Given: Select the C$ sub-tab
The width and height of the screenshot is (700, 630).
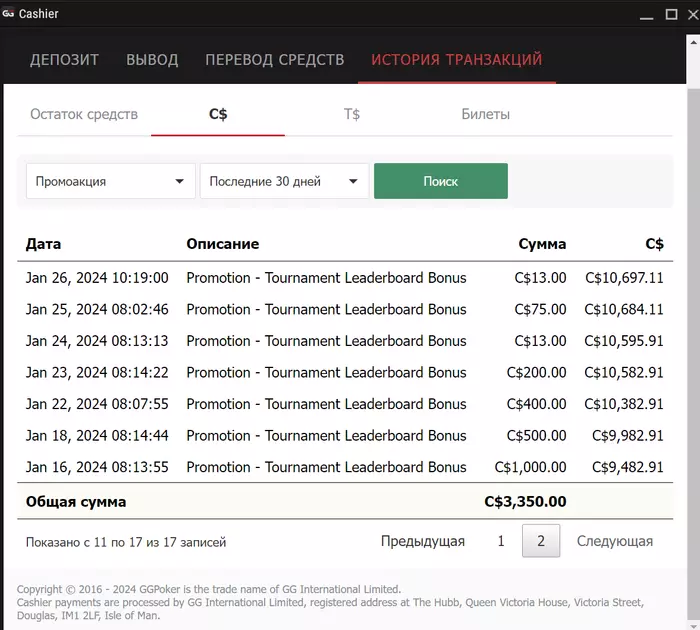Looking at the screenshot, I should (x=218, y=114).
